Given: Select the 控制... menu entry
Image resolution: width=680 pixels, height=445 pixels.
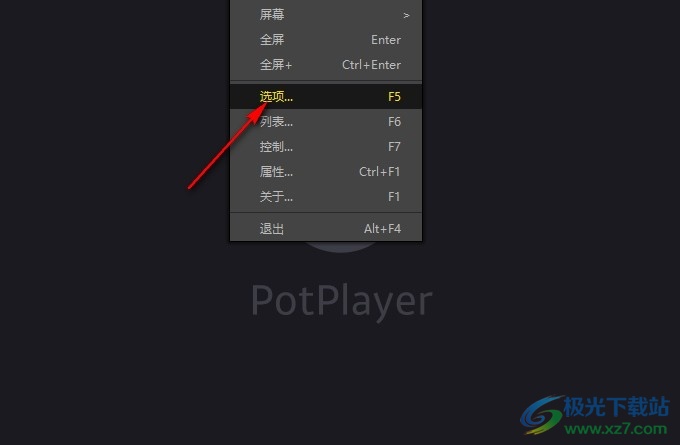Looking at the screenshot, I should click(x=326, y=147).
